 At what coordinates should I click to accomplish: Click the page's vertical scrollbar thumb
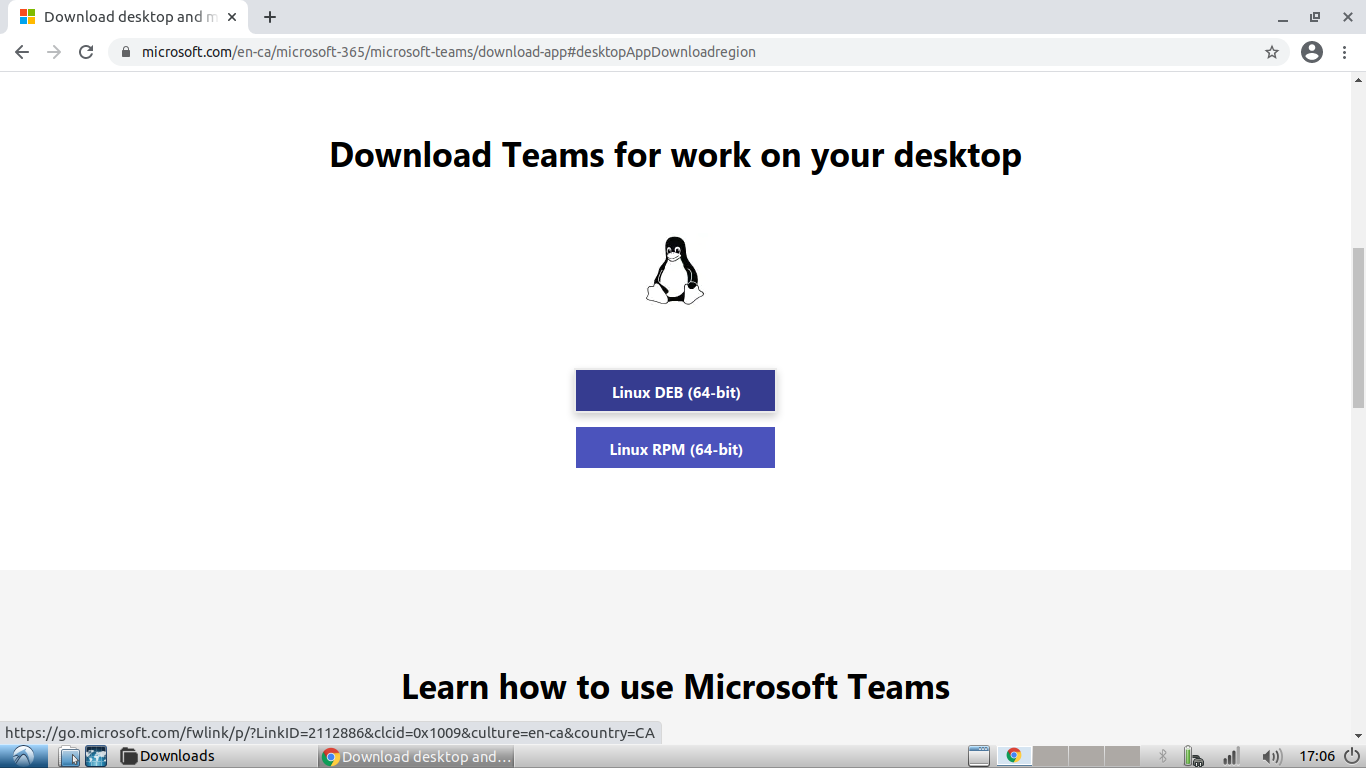pyautogui.click(x=1358, y=327)
